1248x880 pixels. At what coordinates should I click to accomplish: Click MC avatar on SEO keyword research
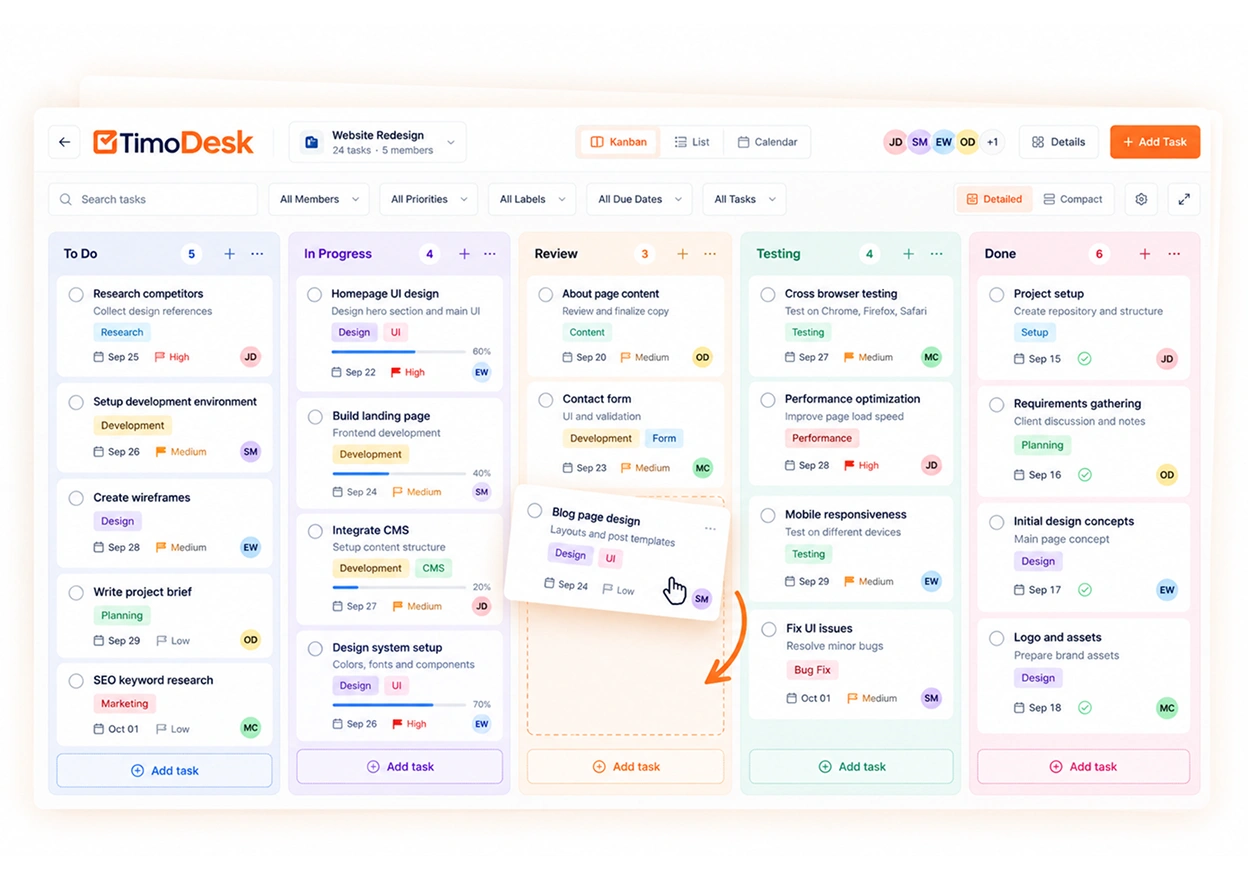pyautogui.click(x=251, y=728)
